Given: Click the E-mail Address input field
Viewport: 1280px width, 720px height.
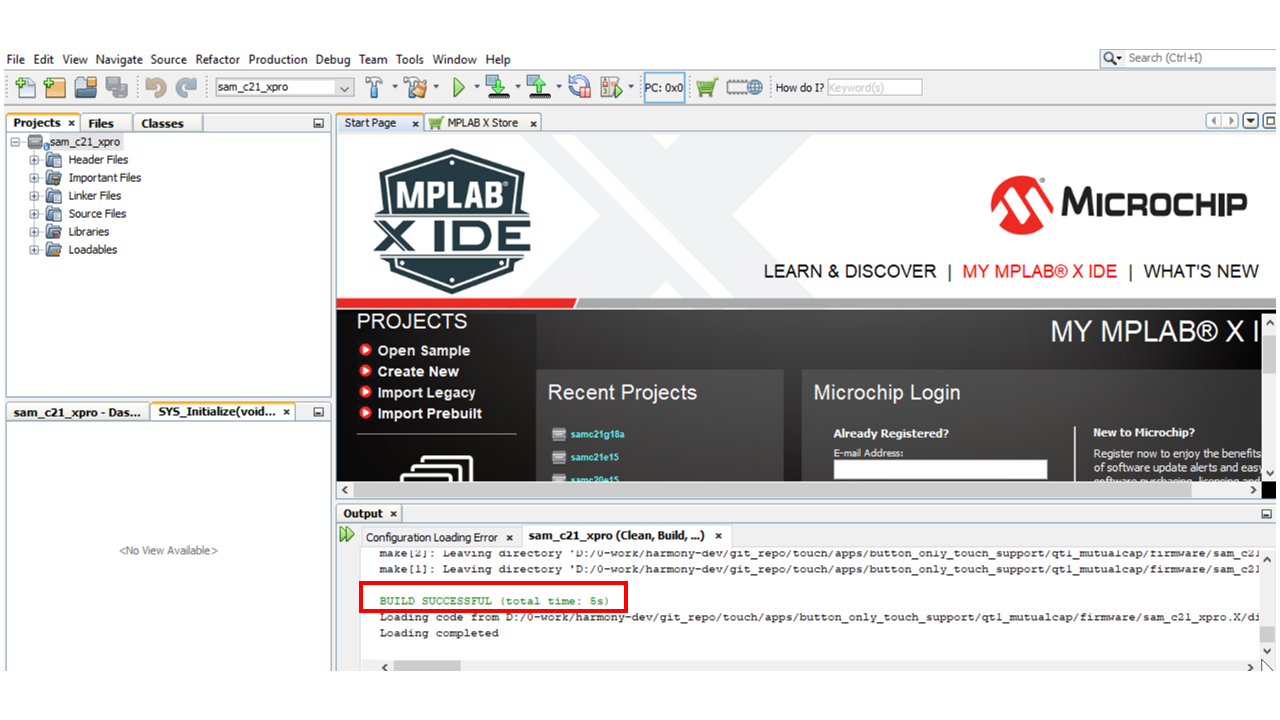Looking at the screenshot, I should pyautogui.click(x=940, y=469).
